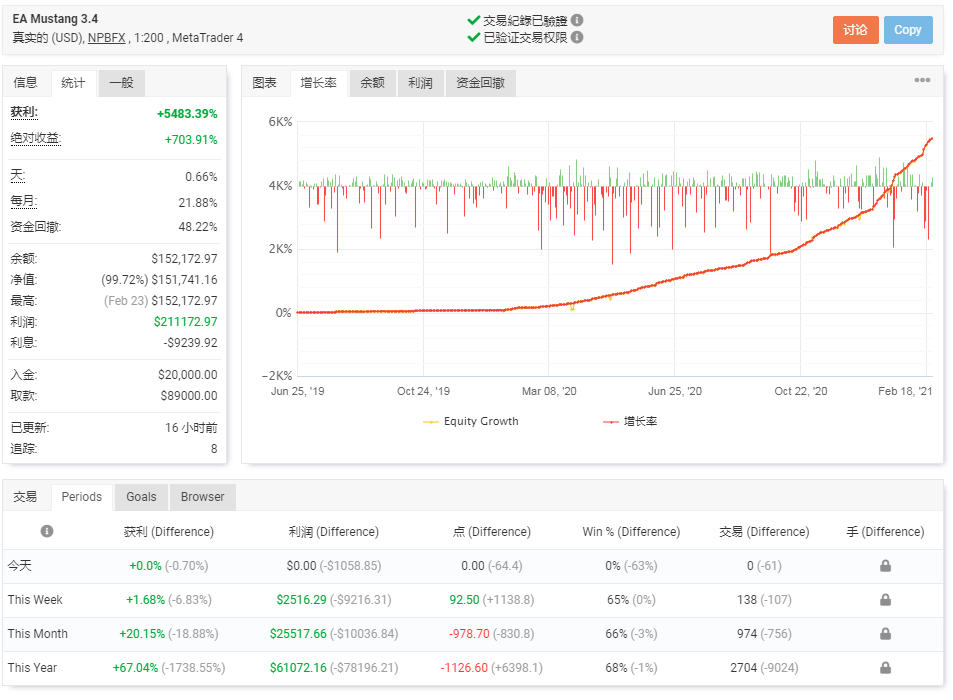Switch to the Browser tab
The height and width of the screenshot is (700, 953).
[x=202, y=496]
